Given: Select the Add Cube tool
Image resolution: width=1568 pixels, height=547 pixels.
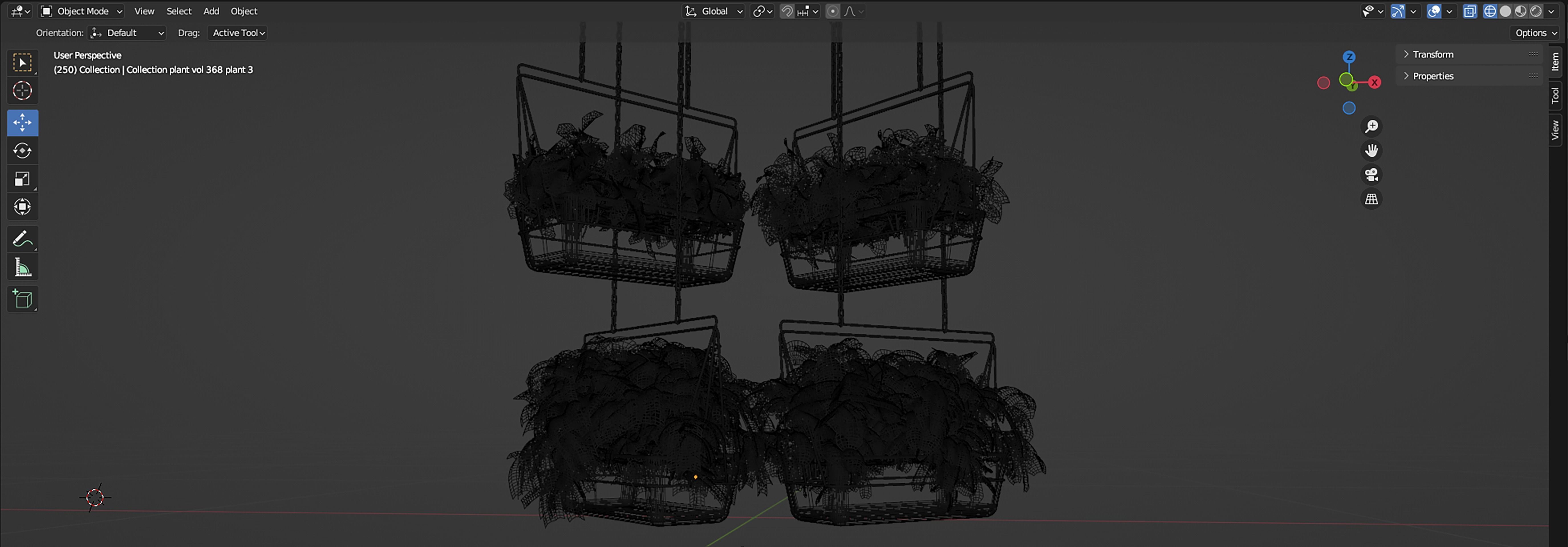Looking at the screenshot, I should pos(23,299).
